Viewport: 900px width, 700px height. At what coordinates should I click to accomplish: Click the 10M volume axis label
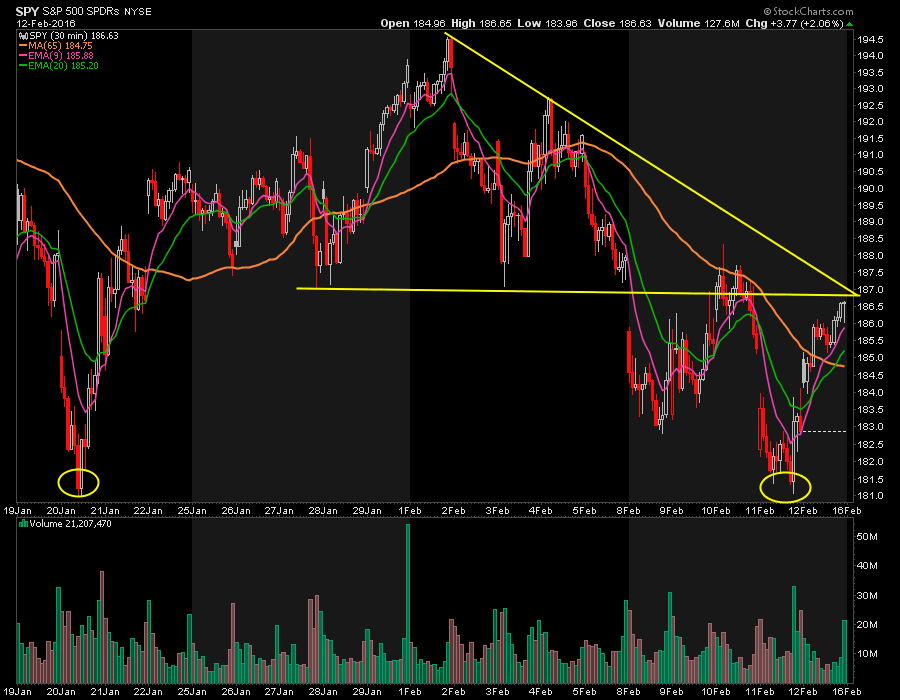pyautogui.click(x=867, y=654)
